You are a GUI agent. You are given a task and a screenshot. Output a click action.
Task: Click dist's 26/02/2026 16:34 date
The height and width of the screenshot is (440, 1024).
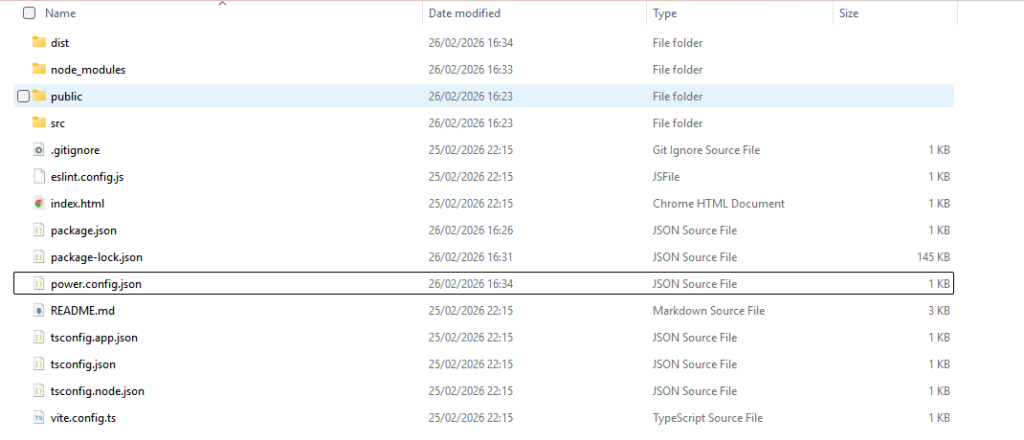[470, 43]
